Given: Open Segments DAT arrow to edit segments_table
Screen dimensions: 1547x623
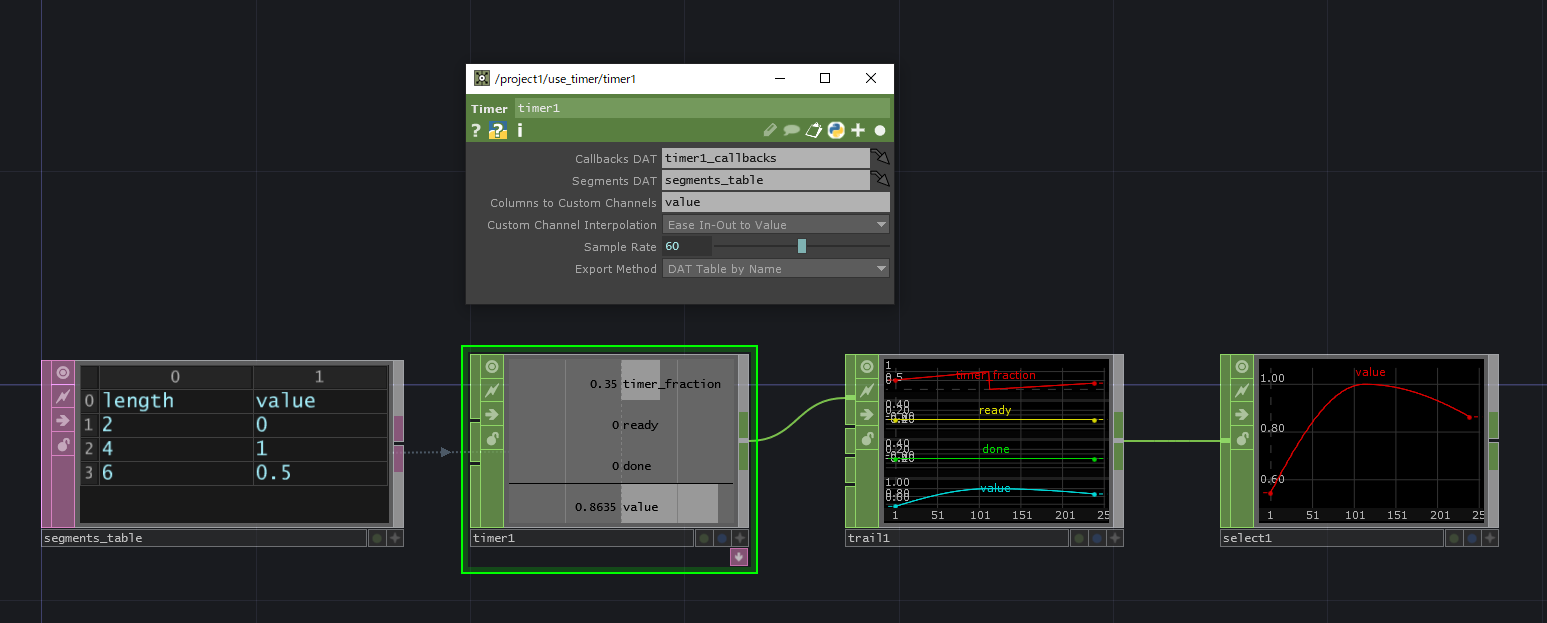Looking at the screenshot, I should [880, 180].
